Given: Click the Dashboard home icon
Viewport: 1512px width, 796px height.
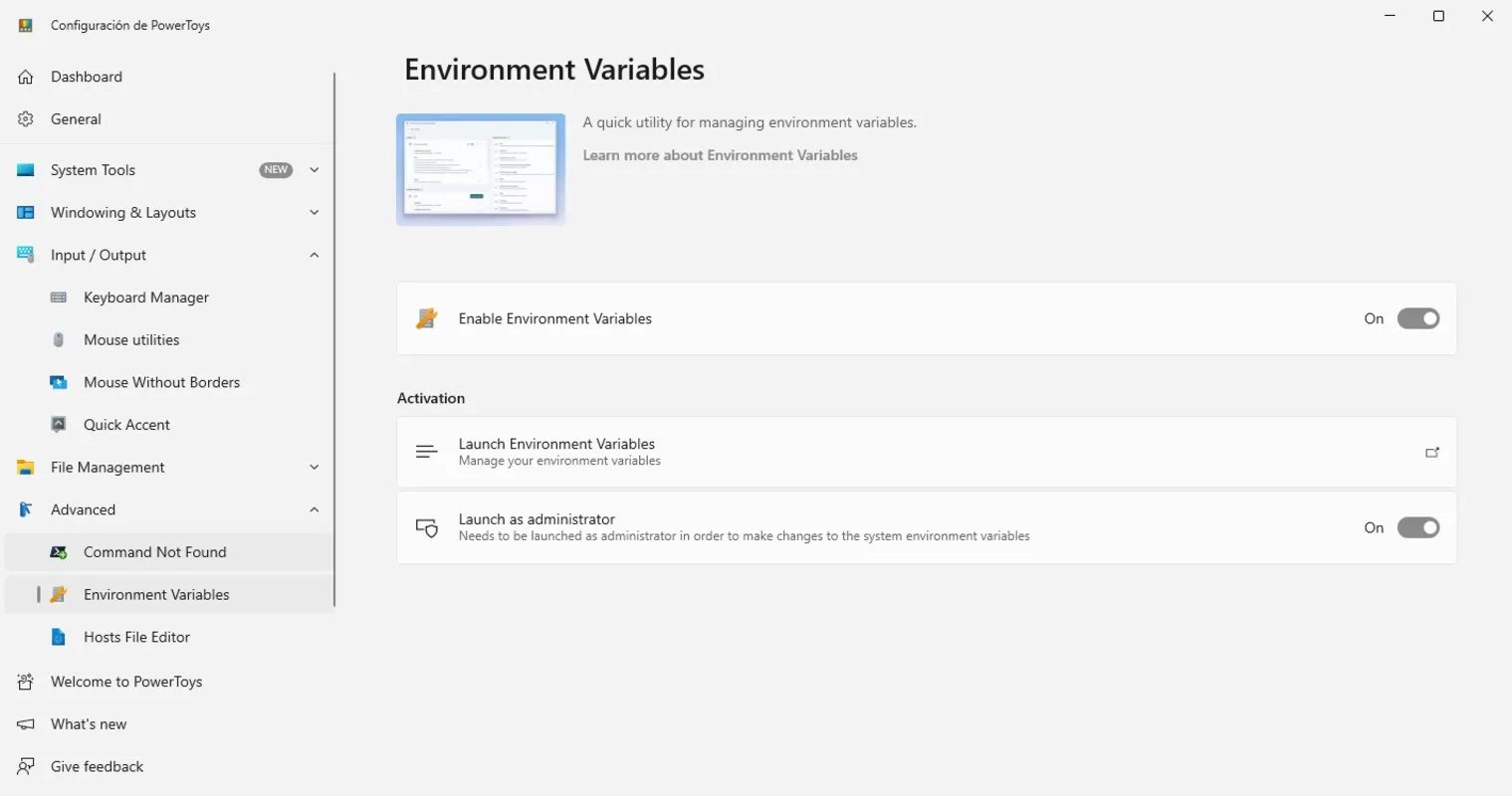Looking at the screenshot, I should [26, 77].
